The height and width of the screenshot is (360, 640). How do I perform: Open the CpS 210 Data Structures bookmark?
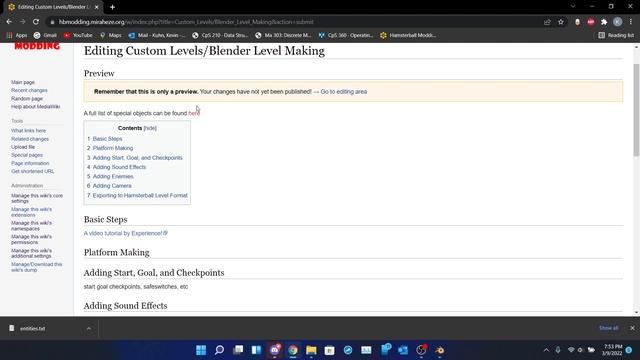click(220, 36)
